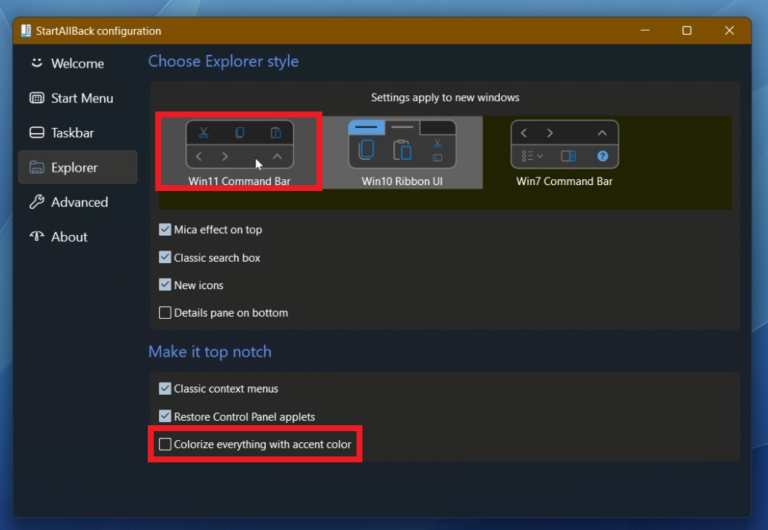
Task: Click the StartAllBack title bar app icon
Action: click(x=26, y=30)
